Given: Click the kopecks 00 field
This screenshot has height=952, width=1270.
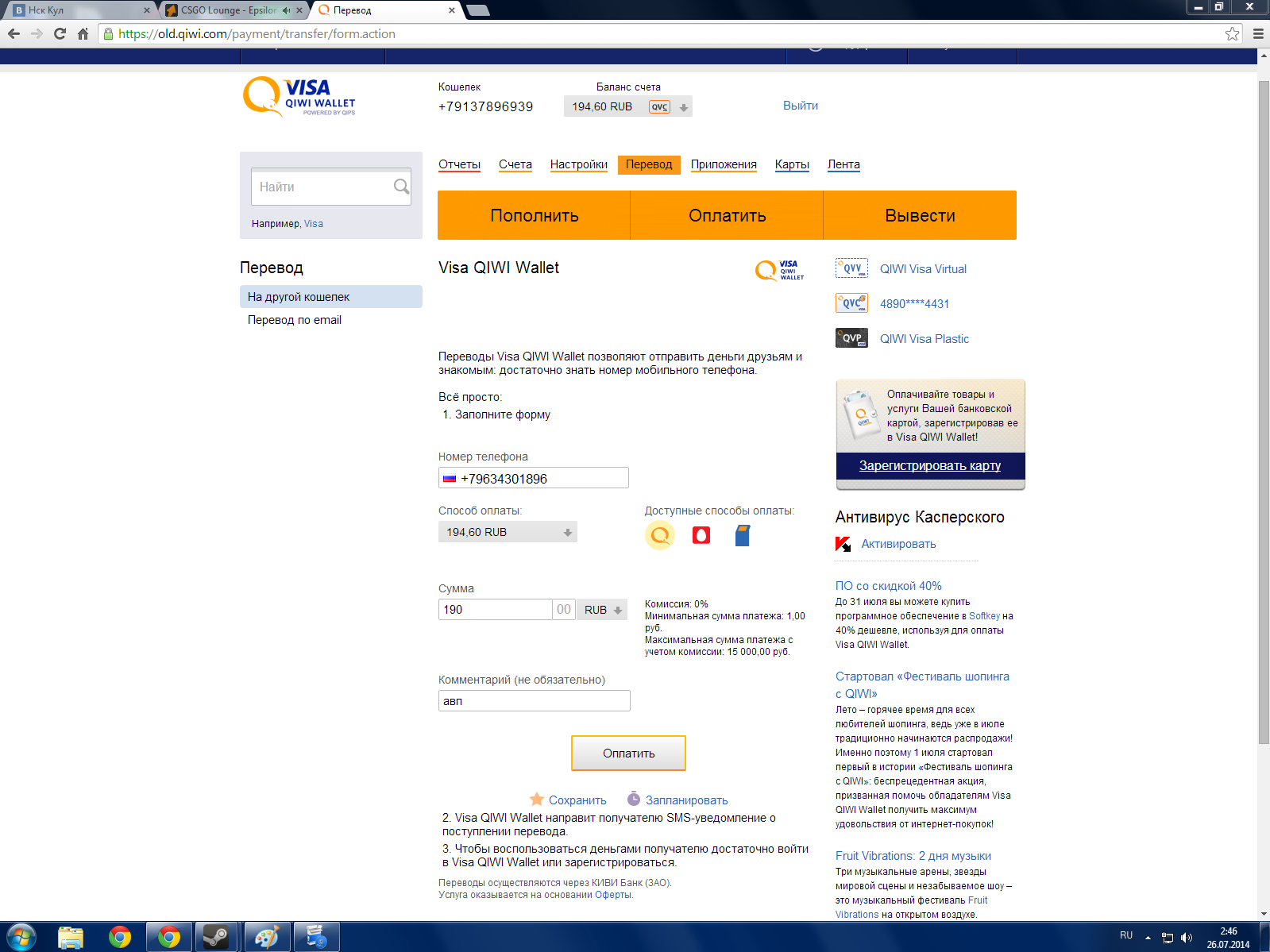Looking at the screenshot, I should 564,610.
